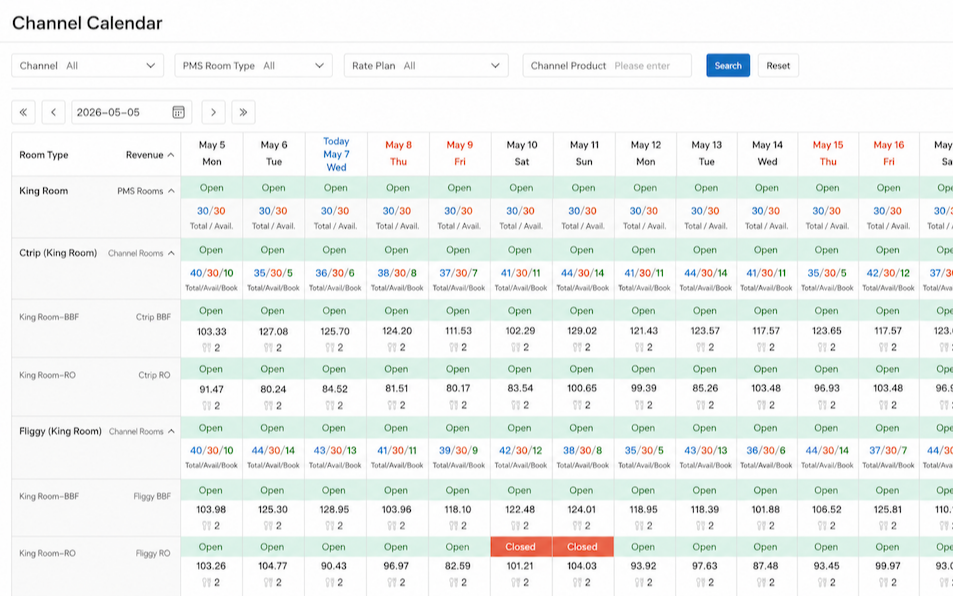Click the occupancy icon under Ctrip BBF May 5
Screen dimensions: 953x596
pos(207,348)
